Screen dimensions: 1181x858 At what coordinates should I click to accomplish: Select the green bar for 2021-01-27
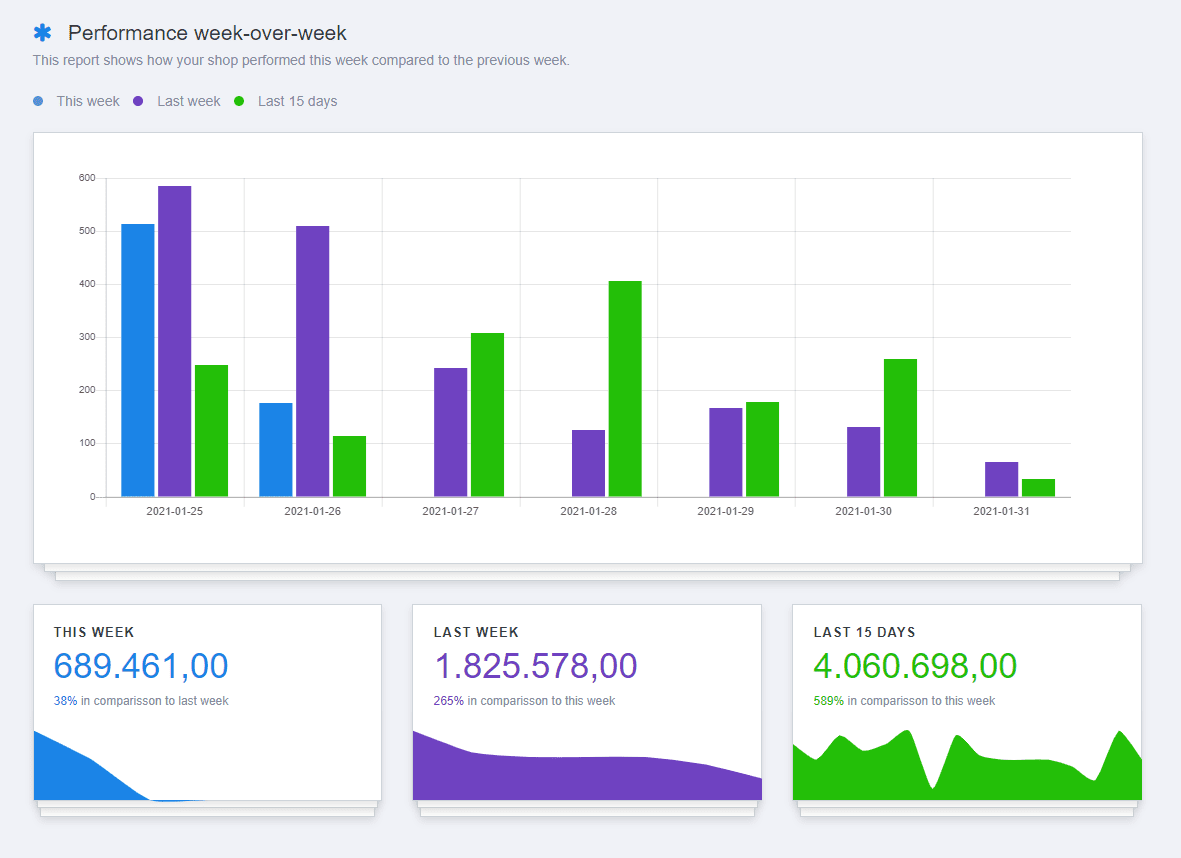487,414
